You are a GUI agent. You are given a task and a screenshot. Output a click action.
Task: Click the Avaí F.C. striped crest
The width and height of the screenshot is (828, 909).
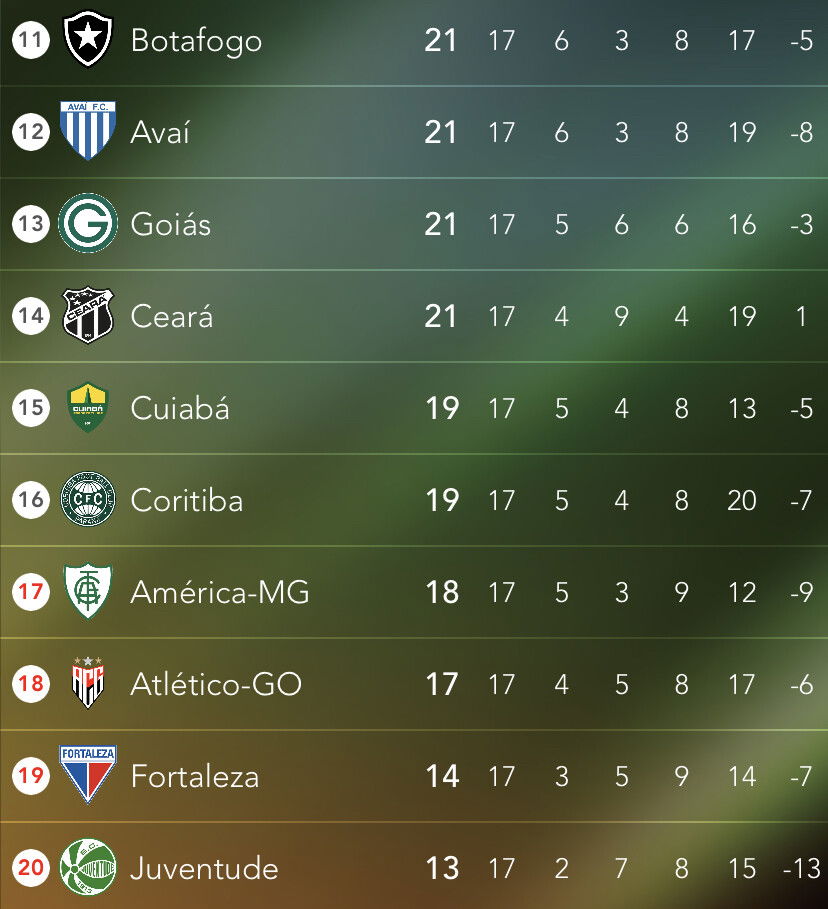[x=88, y=130]
